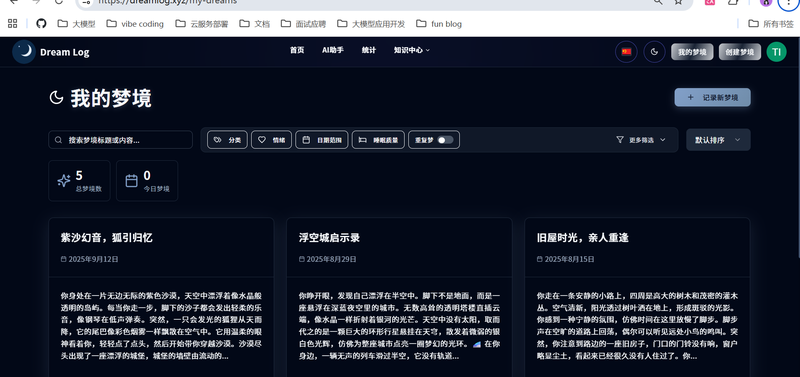Expand the 更多筛选 options
800x377 pixels.
(x=641, y=140)
